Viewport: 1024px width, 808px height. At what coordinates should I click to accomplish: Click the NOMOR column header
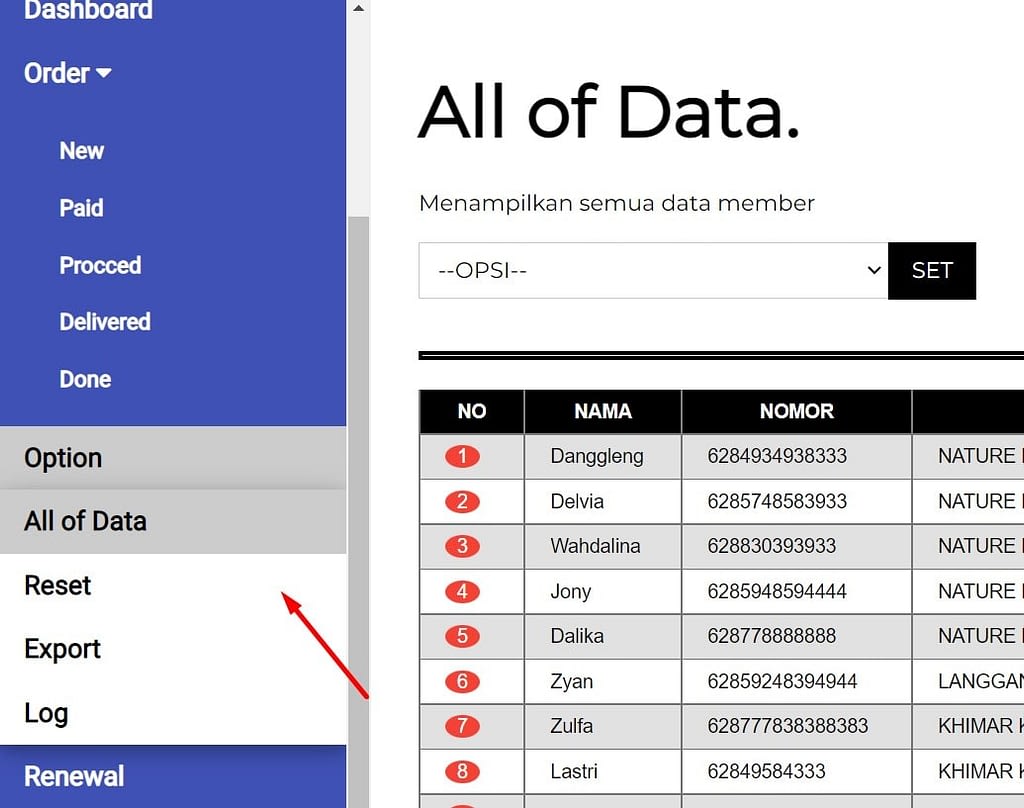click(x=797, y=412)
